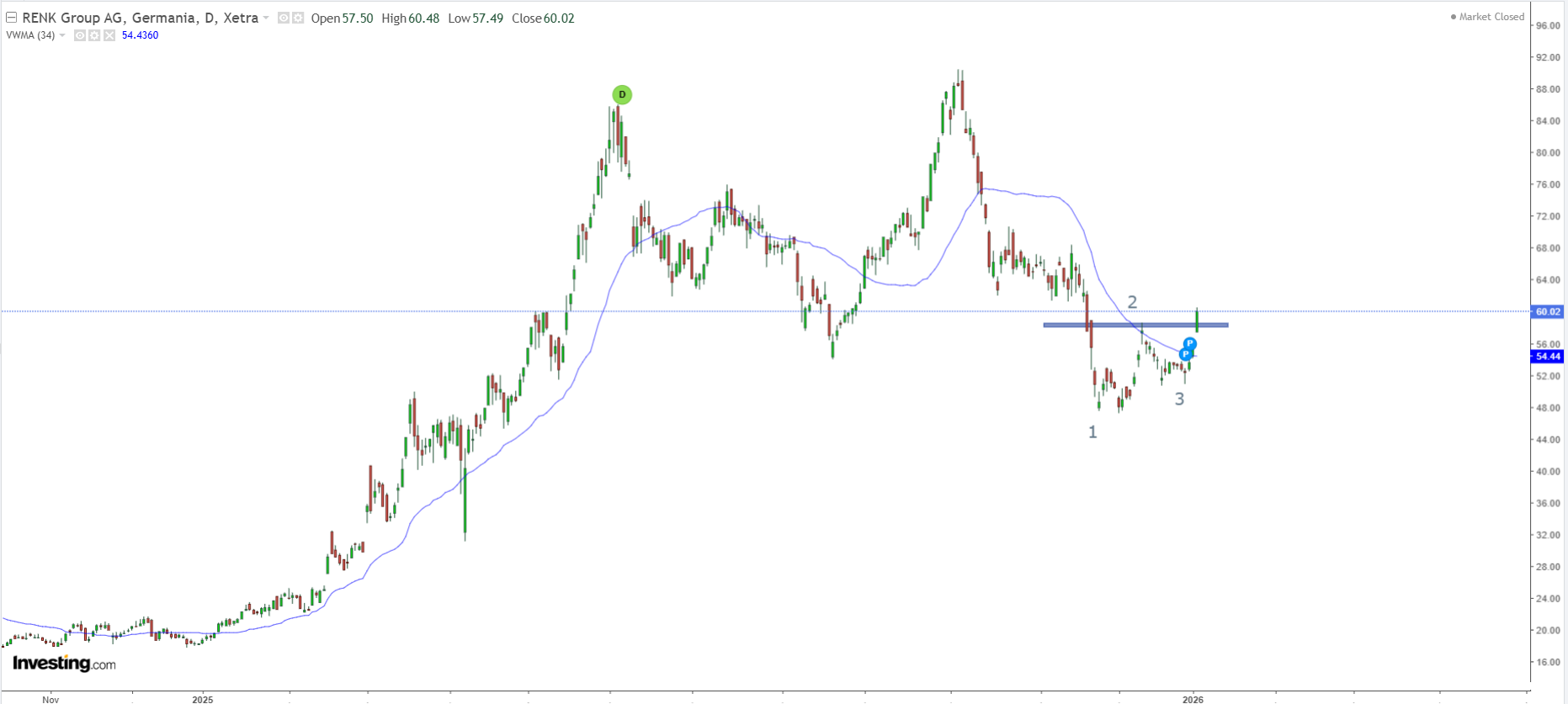The width and height of the screenshot is (1568, 704).
Task: Click the Investing.com logo
Action: 64,664
